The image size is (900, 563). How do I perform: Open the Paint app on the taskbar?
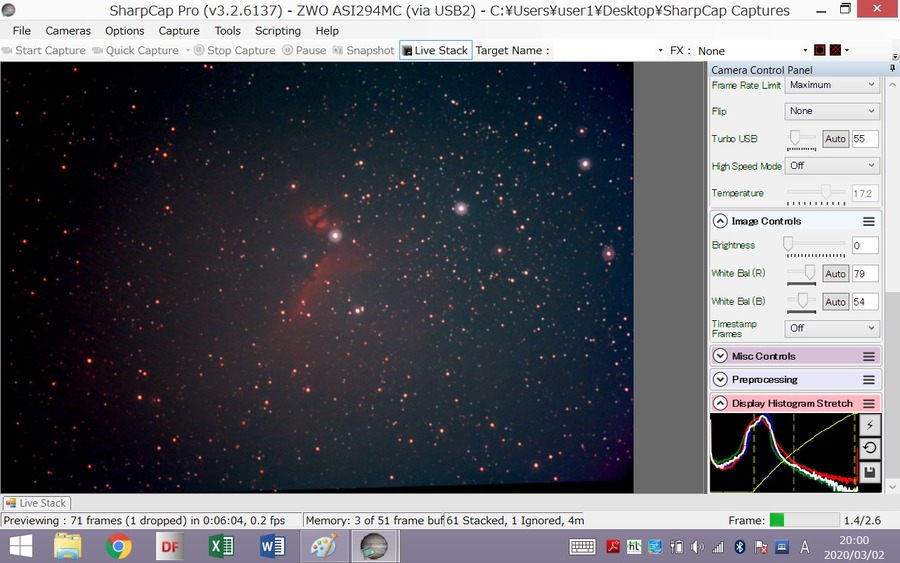(x=324, y=546)
